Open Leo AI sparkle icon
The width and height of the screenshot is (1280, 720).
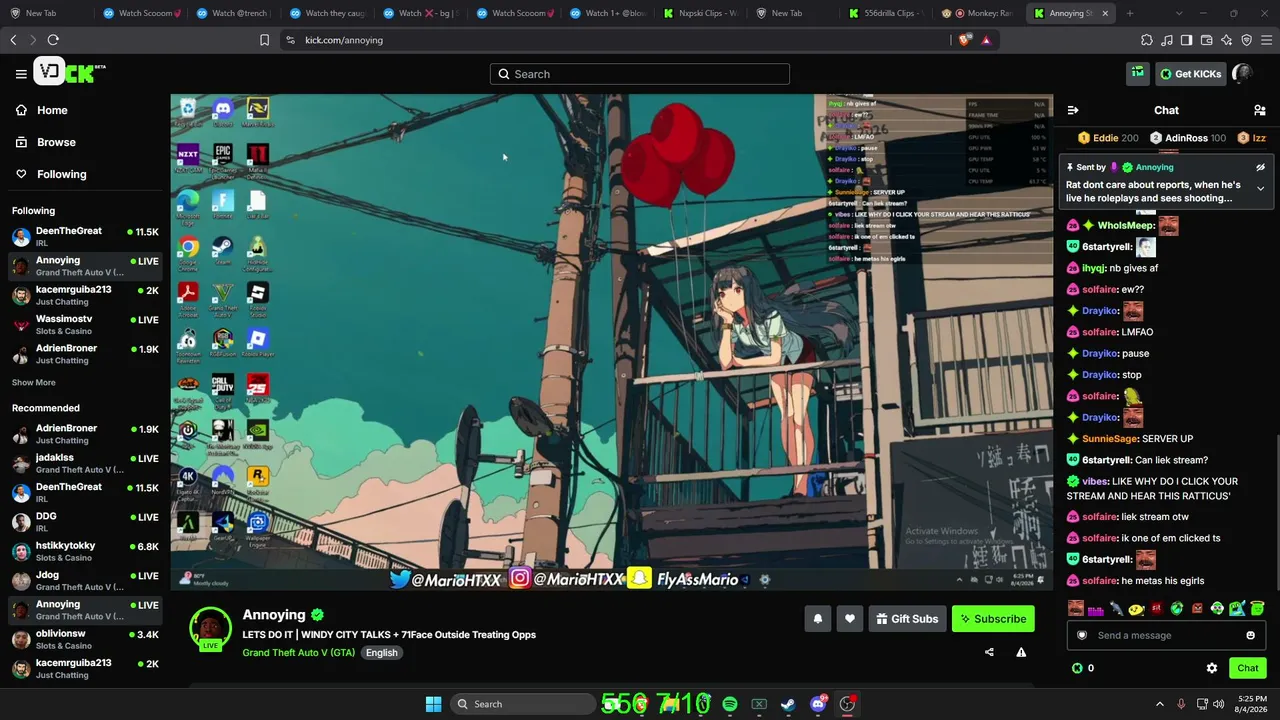1227,40
